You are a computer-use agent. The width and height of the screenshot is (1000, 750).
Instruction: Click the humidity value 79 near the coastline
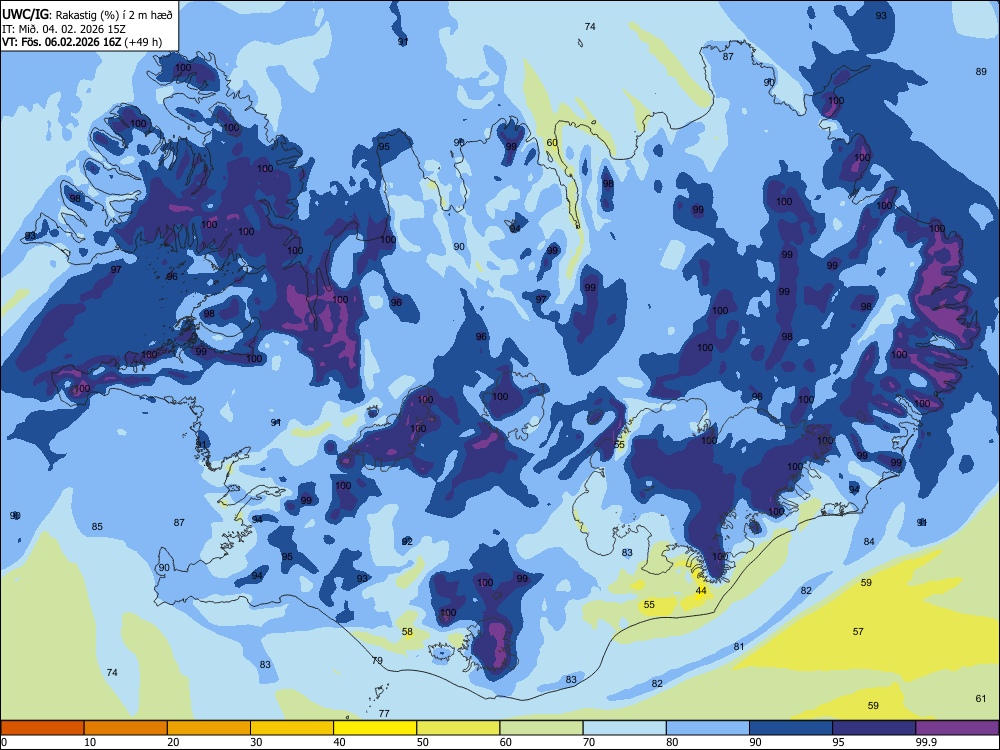(377, 660)
